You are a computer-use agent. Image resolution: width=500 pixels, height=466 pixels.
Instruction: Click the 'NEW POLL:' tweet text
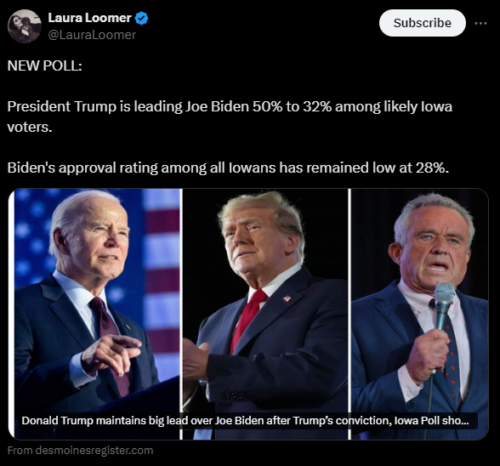tap(45, 66)
